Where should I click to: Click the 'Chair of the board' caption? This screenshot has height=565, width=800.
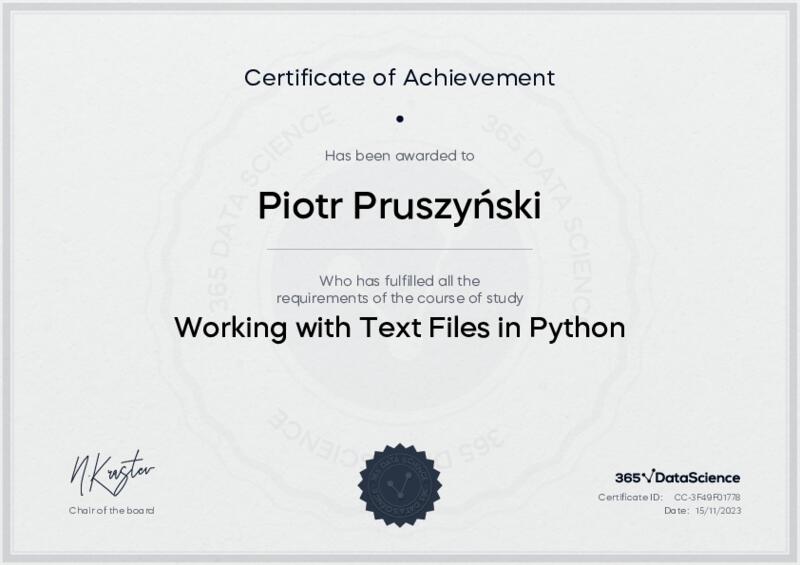[x=112, y=510]
